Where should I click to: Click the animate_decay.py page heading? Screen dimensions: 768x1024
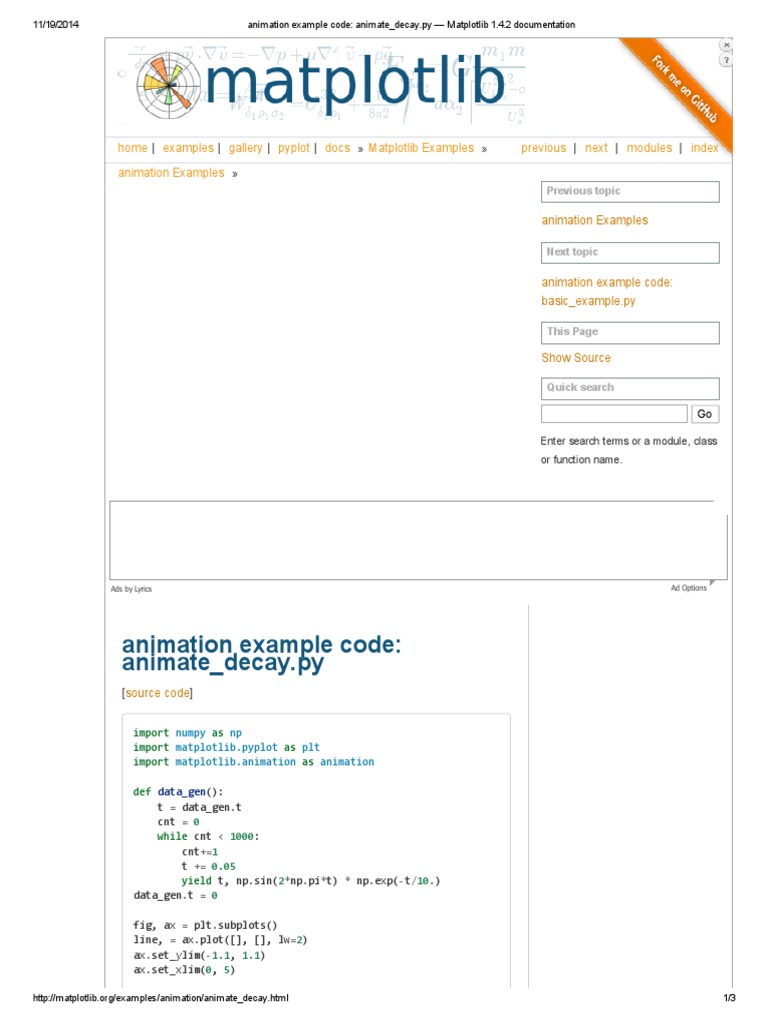tap(261, 654)
